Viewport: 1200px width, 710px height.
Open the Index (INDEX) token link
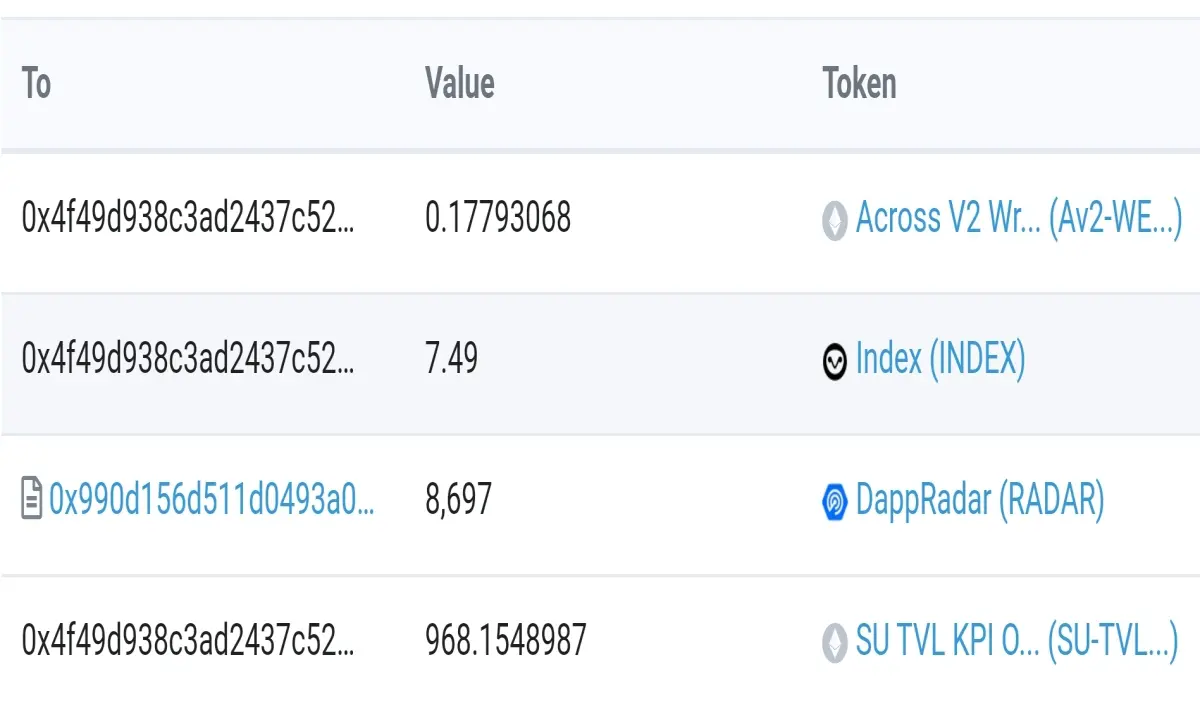[940, 359]
